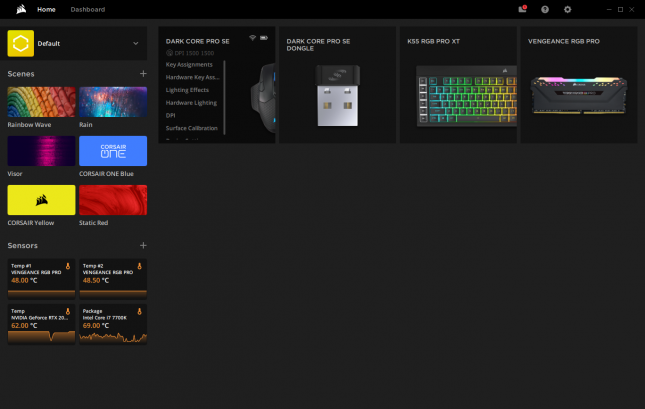Open the settings gear icon

[x=567, y=9]
